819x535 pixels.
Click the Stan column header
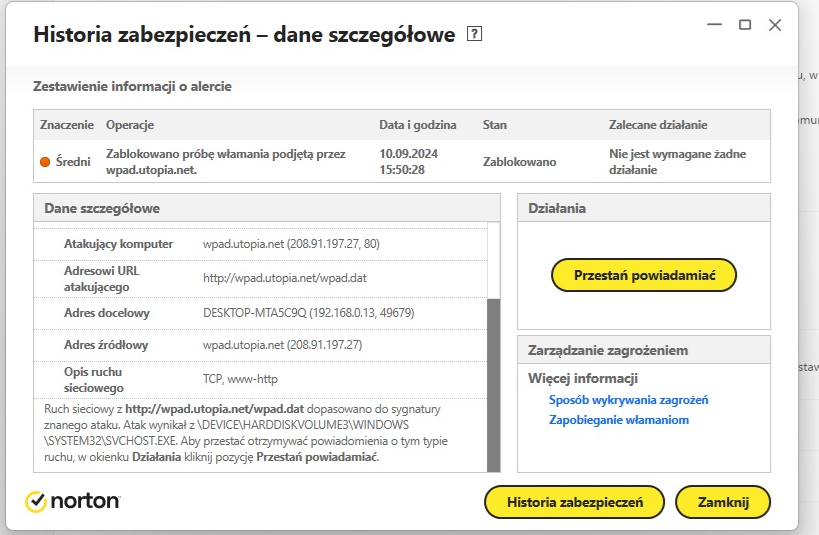point(495,125)
